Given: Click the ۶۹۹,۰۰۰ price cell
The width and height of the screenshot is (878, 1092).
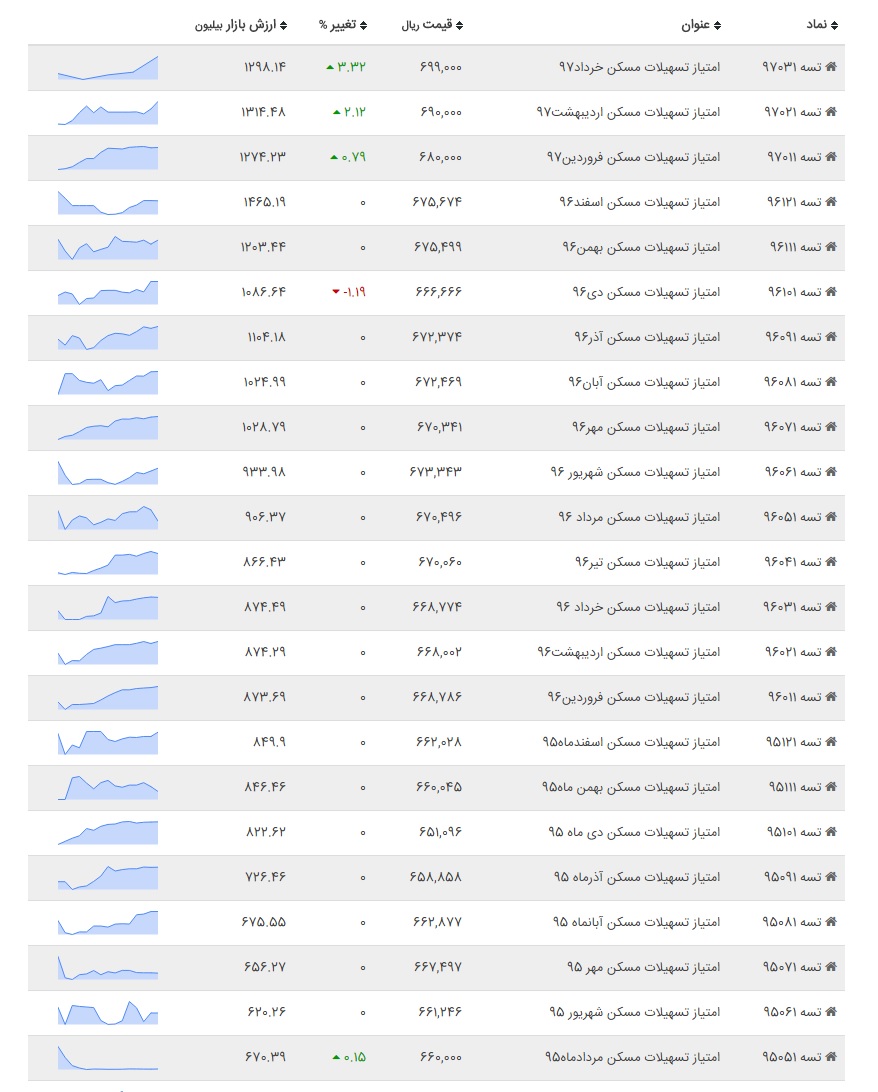Looking at the screenshot, I should [441, 68].
